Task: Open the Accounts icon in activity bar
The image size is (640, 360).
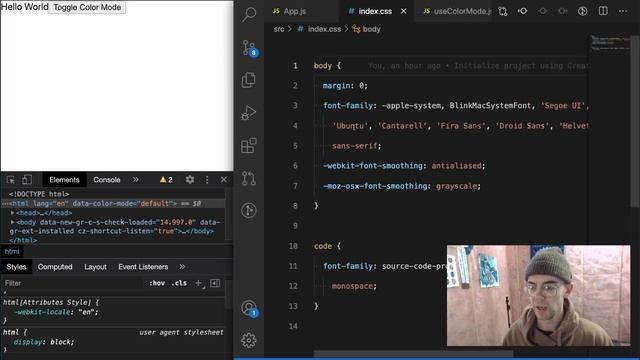Action: (249, 308)
